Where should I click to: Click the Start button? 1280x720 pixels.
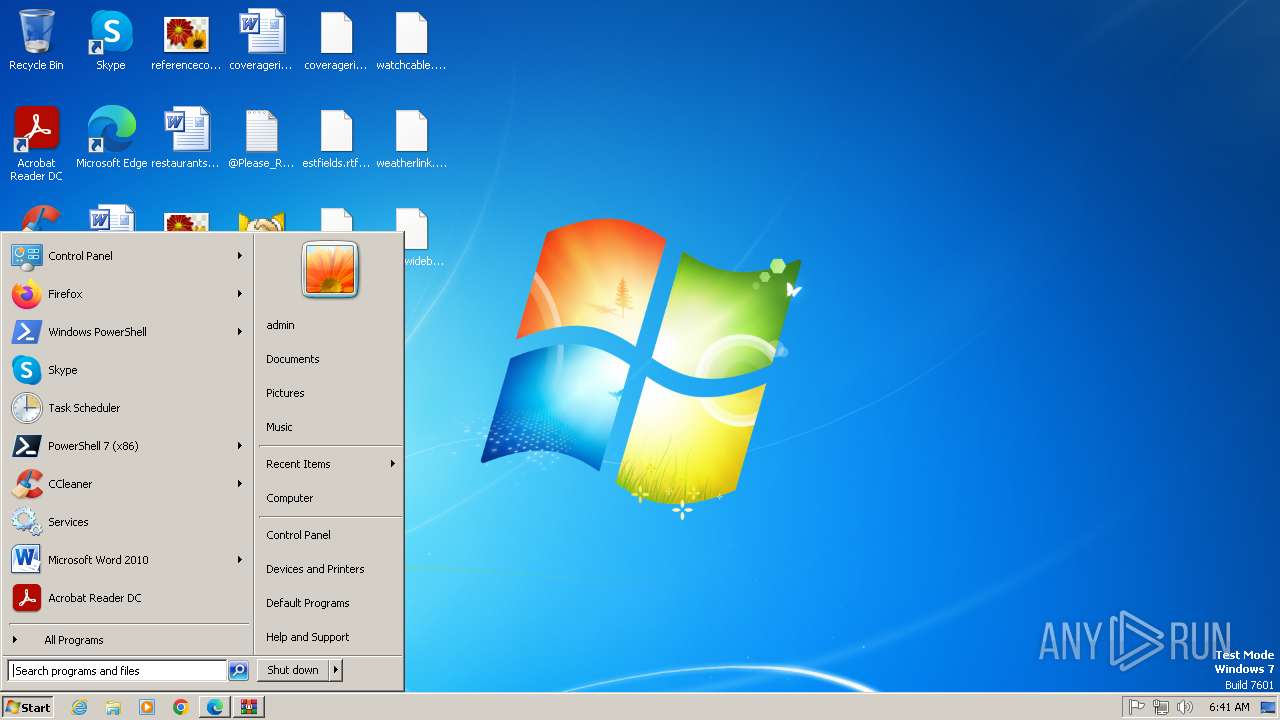(28, 707)
